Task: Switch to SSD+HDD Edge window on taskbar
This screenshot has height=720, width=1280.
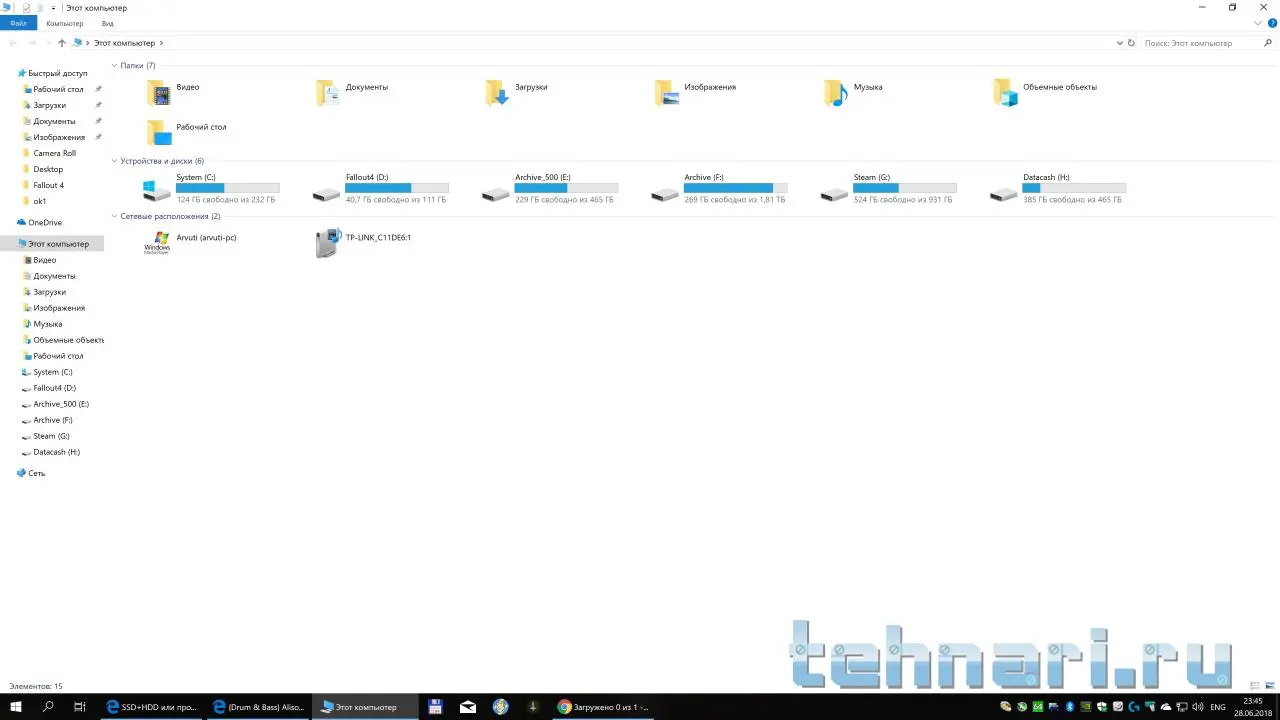Action: pyautogui.click(x=150, y=707)
